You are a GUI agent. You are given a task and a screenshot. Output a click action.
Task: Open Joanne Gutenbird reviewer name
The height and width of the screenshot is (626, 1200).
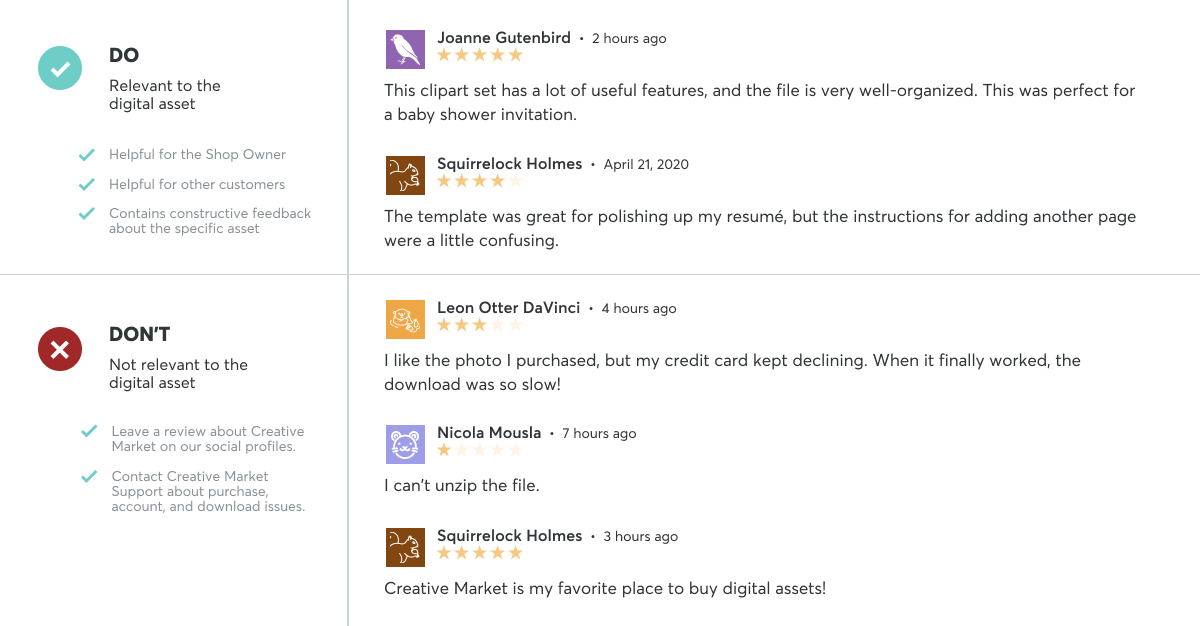click(x=504, y=38)
